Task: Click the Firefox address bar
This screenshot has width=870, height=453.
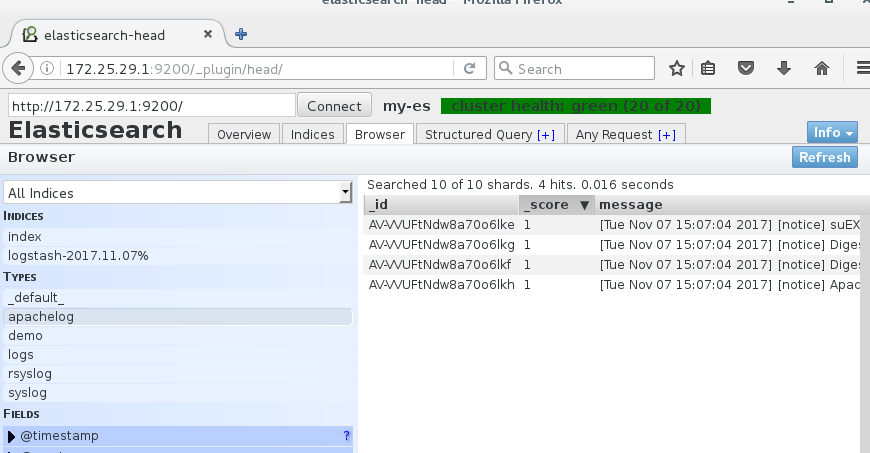Action: tap(255, 68)
